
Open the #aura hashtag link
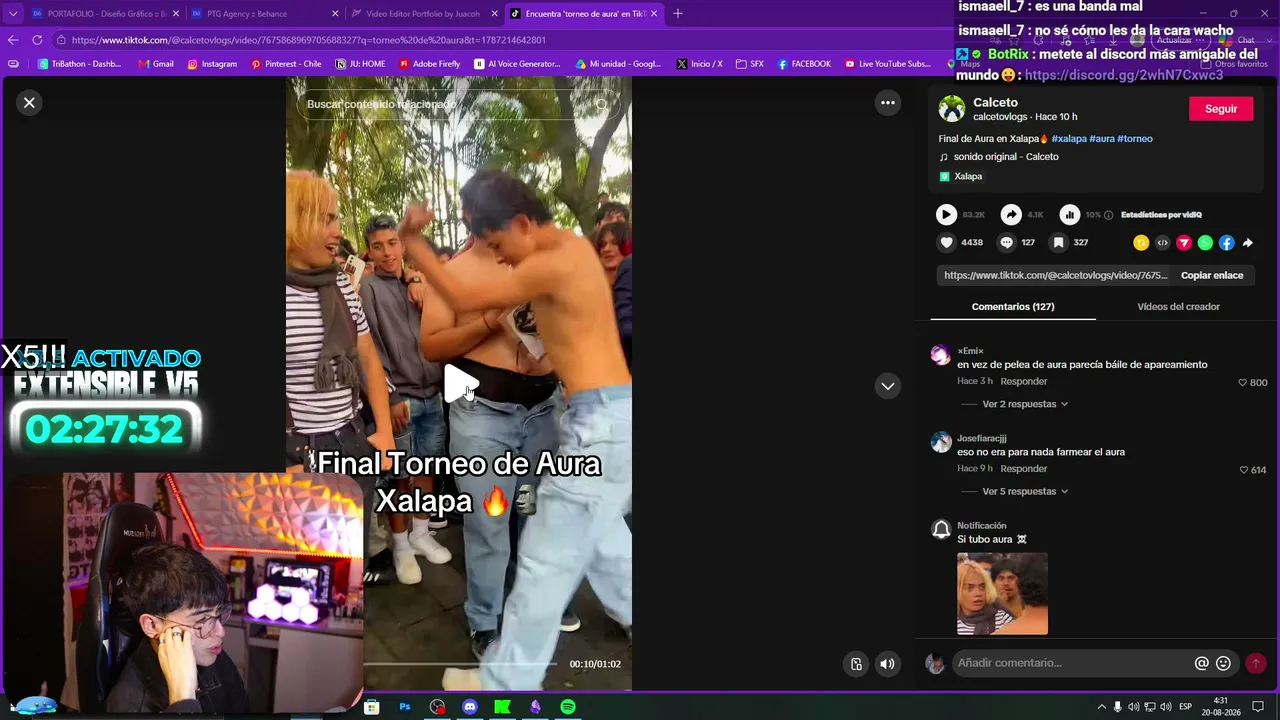1102,139
